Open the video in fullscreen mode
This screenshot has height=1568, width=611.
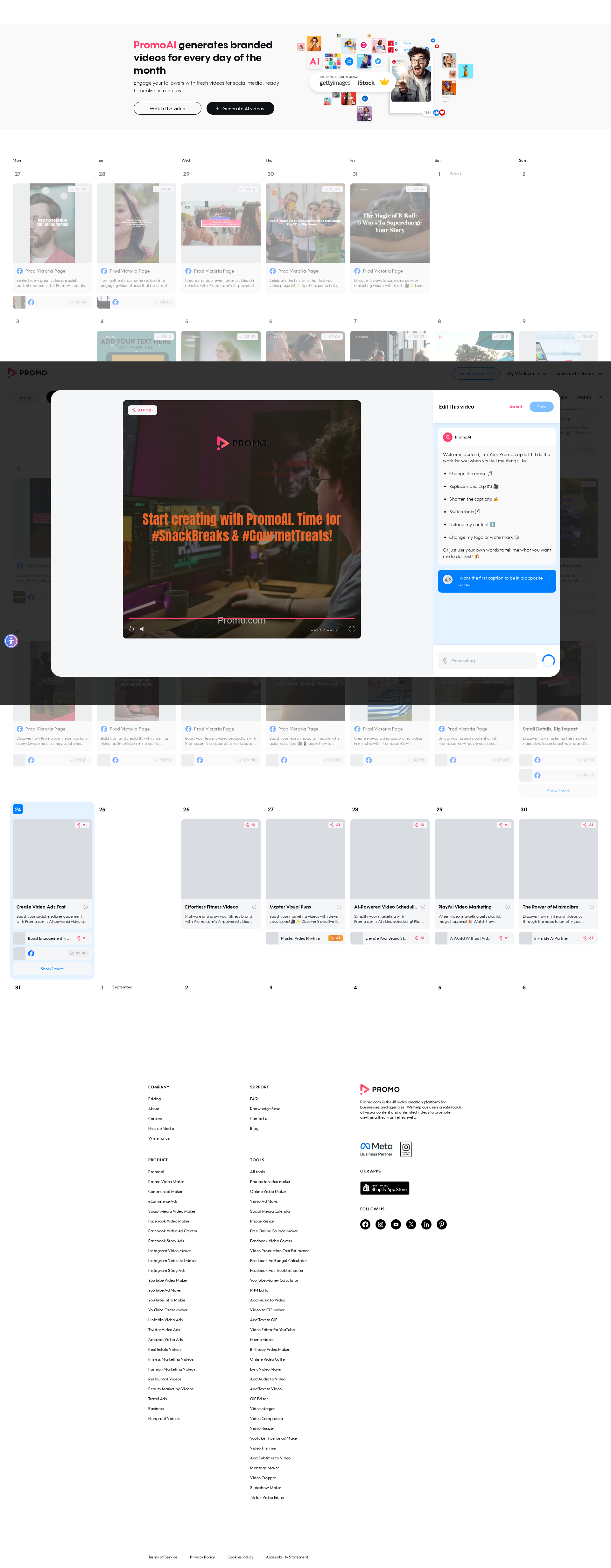pyautogui.click(x=352, y=629)
